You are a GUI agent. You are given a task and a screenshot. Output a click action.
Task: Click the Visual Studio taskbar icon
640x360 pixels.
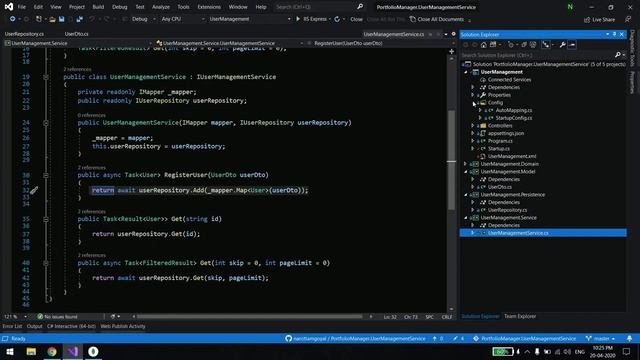(x=73, y=351)
